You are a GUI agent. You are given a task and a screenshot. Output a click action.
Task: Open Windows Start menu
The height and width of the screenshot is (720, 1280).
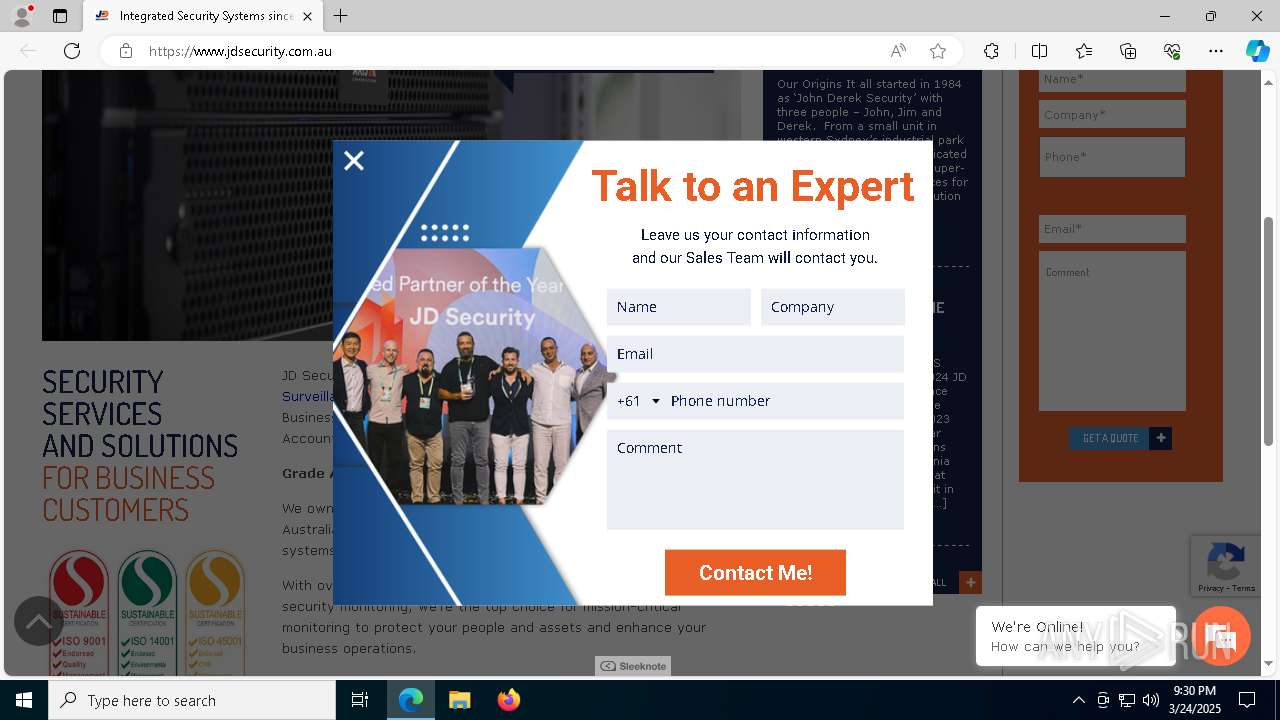[x=24, y=700]
